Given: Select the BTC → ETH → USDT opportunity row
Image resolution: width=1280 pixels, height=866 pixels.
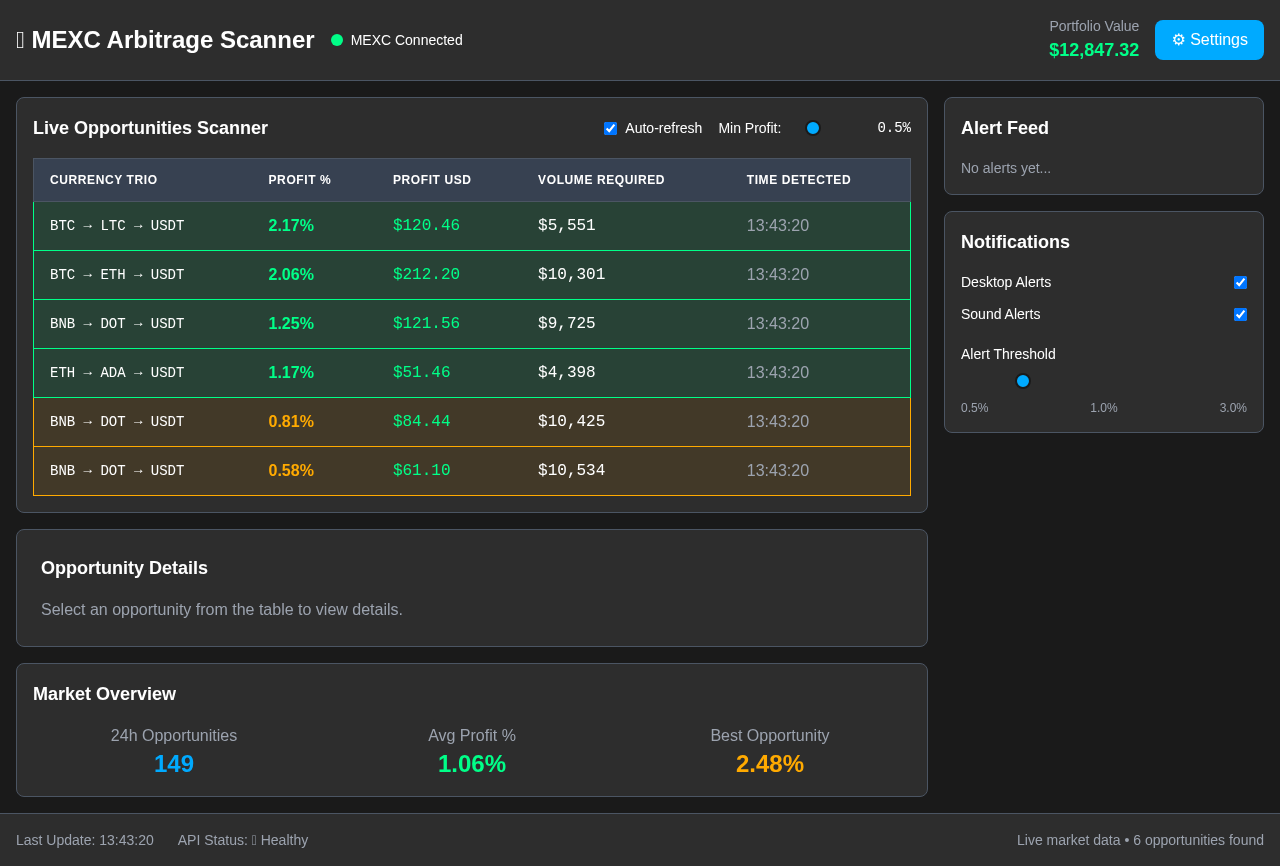Looking at the screenshot, I should [471, 275].
